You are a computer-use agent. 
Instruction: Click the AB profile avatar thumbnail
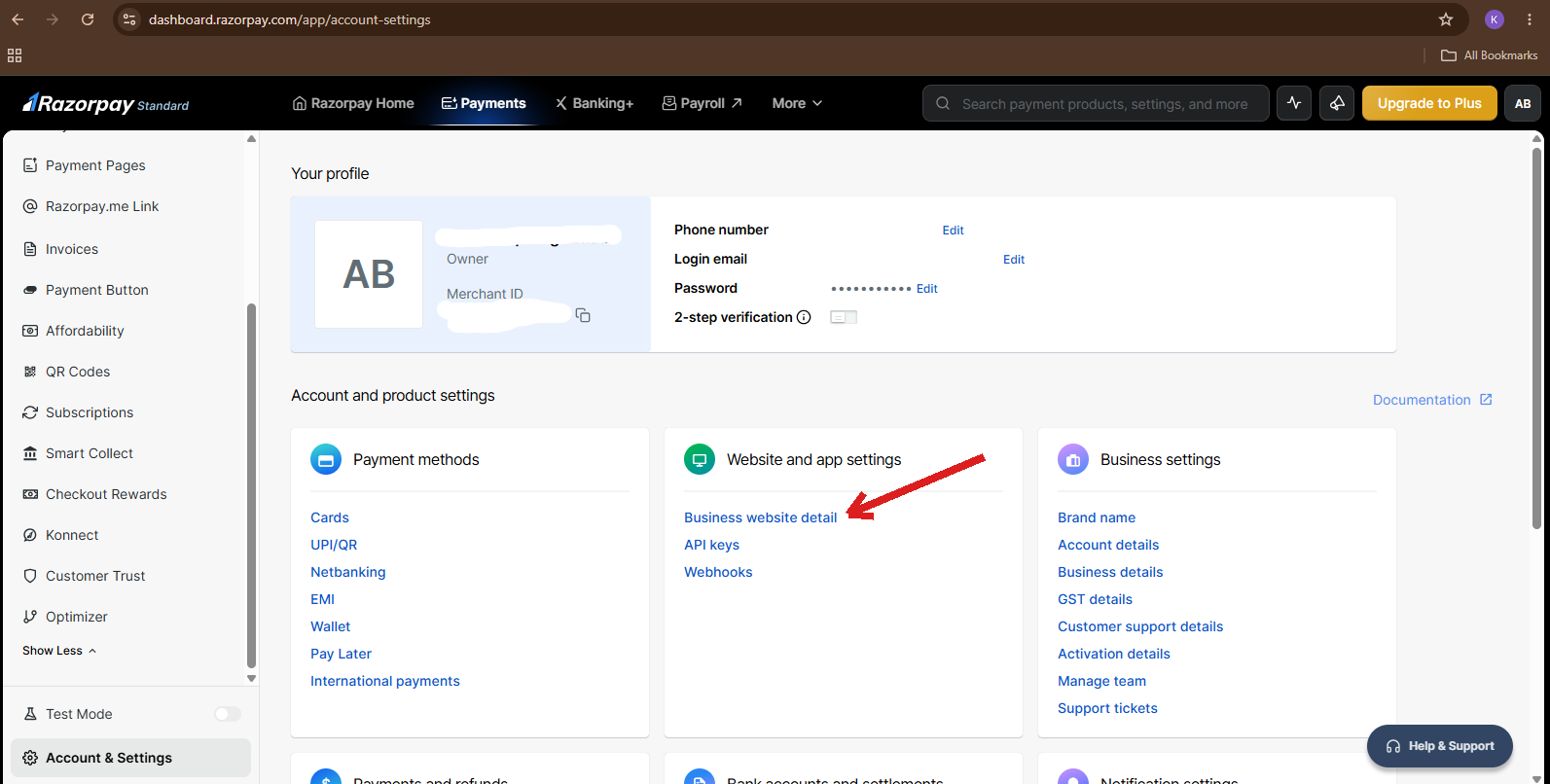pos(369,274)
